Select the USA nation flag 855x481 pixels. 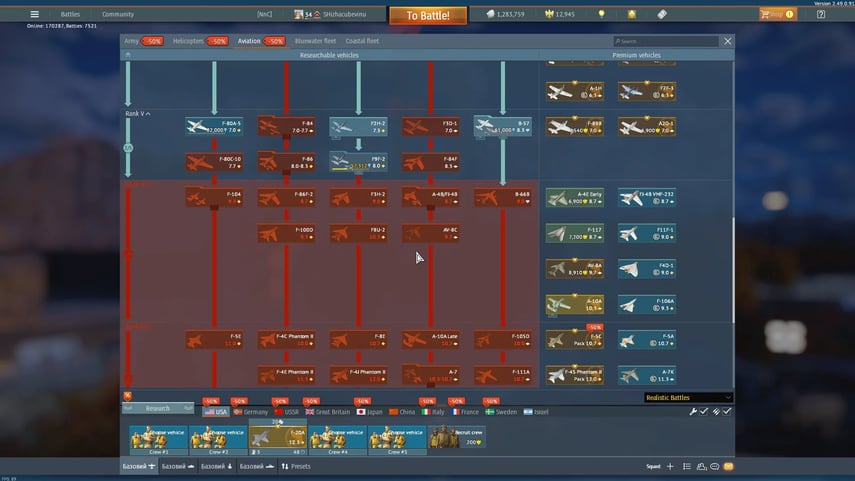click(215, 412)
